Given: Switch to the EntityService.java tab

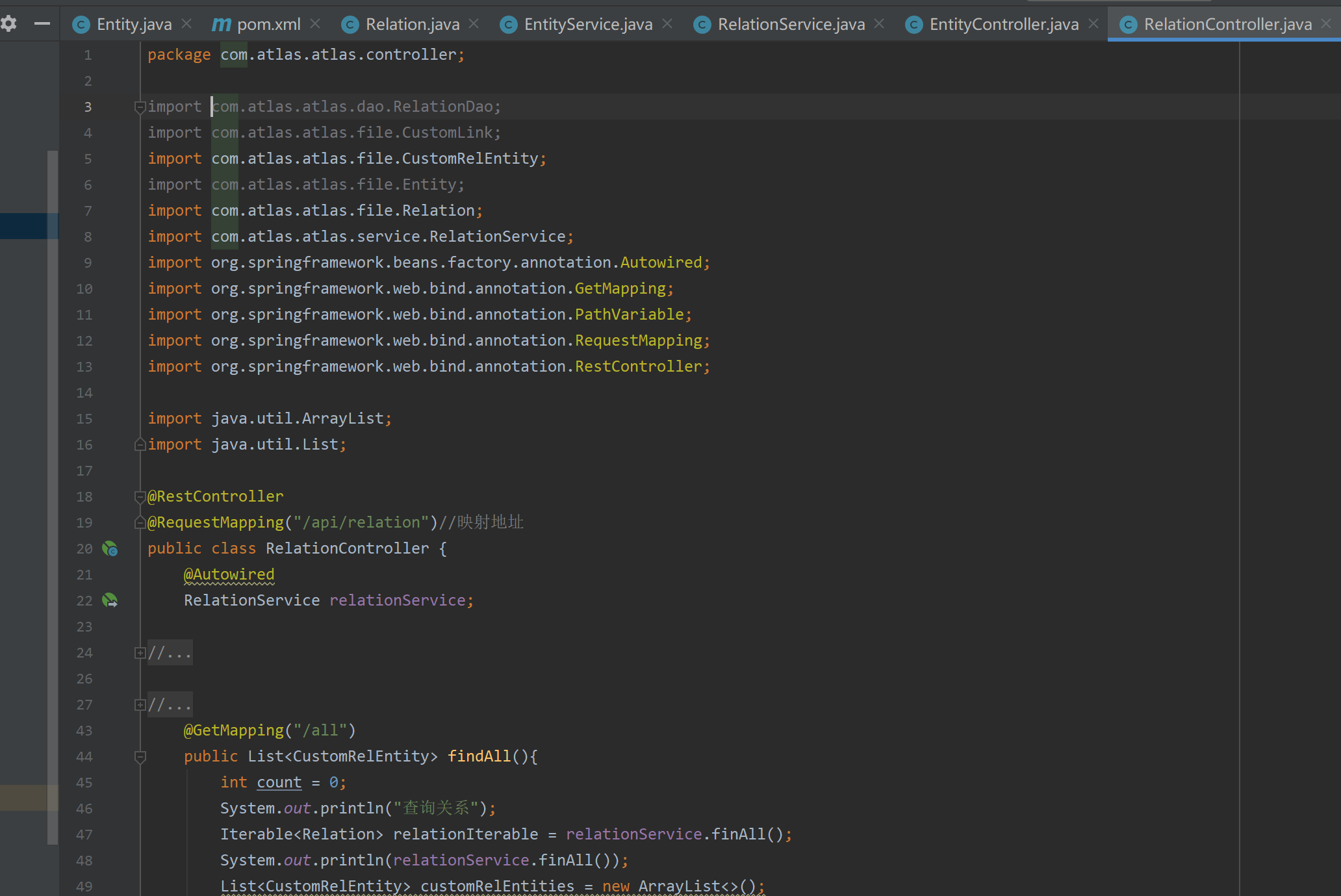Looking at the screenshot, I should pyautogui.click(x=587, y=25).
